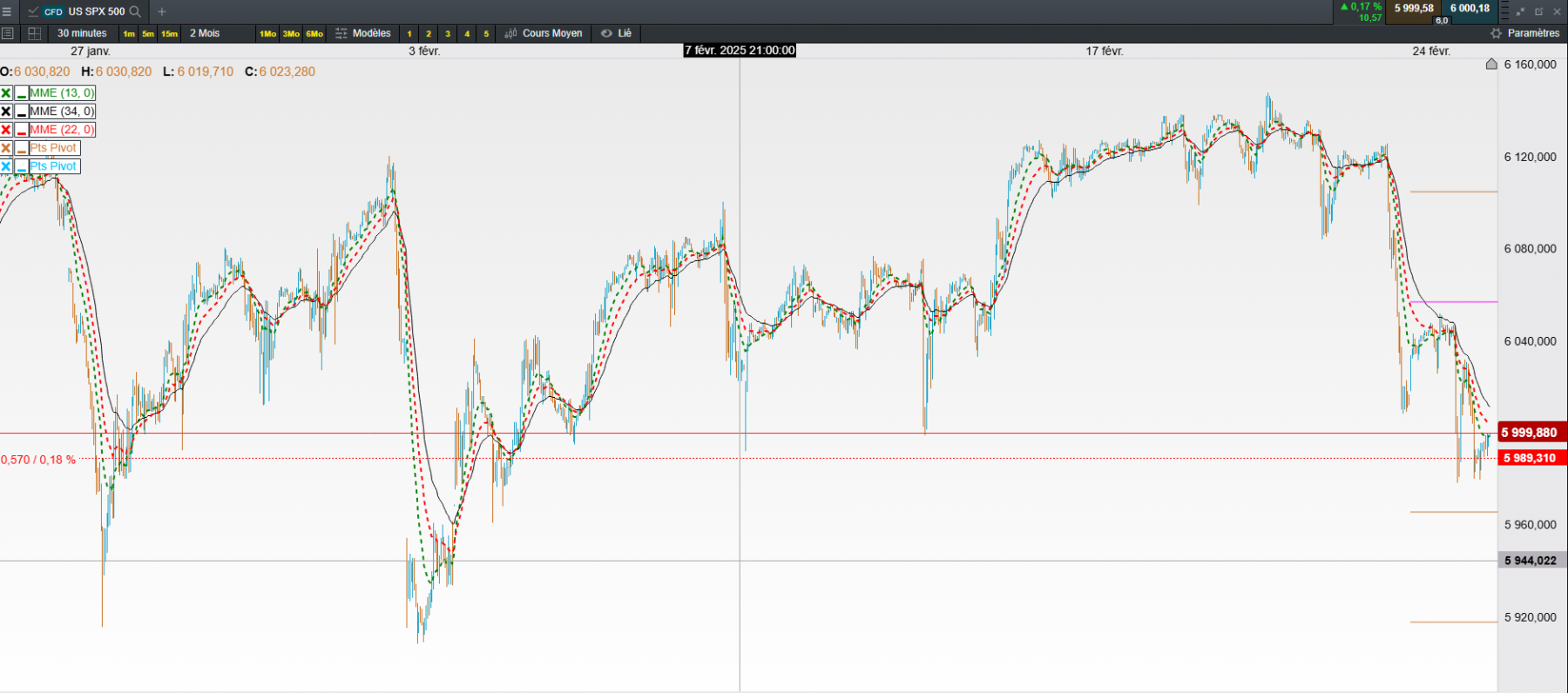1568x693 pixels.
Task: Apply template number 5
Action: pyautogui.click(x=486, y=34)
